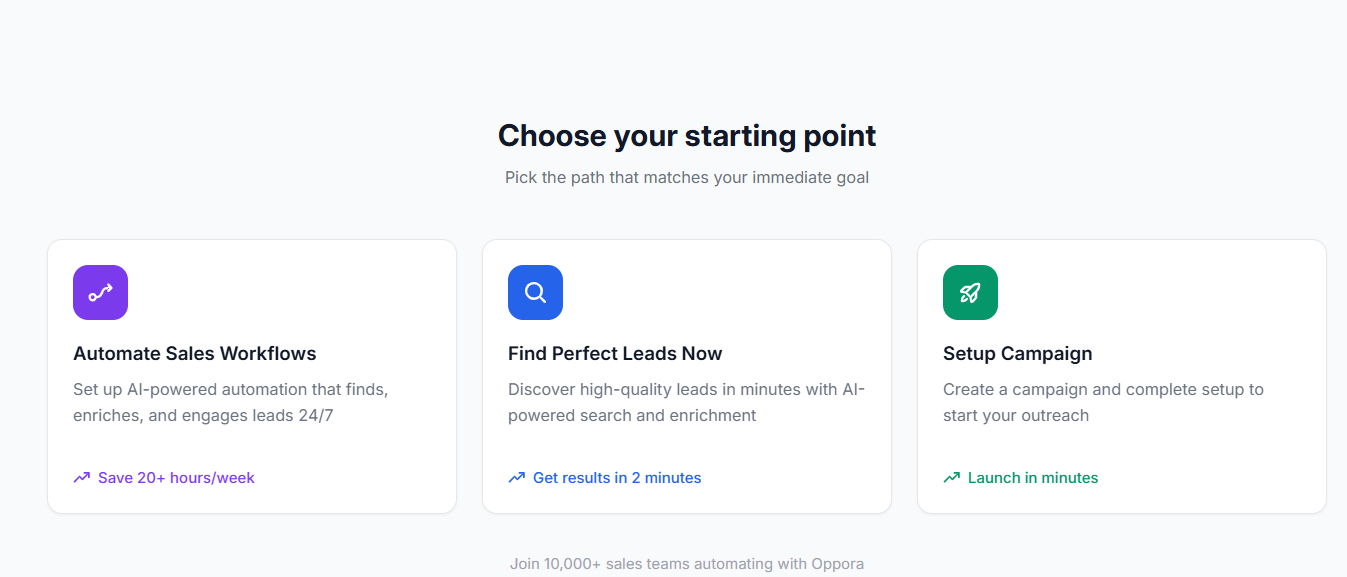Choose the Setup Campaign card
1347x577 pixels.
click(x=1121, y=376)
